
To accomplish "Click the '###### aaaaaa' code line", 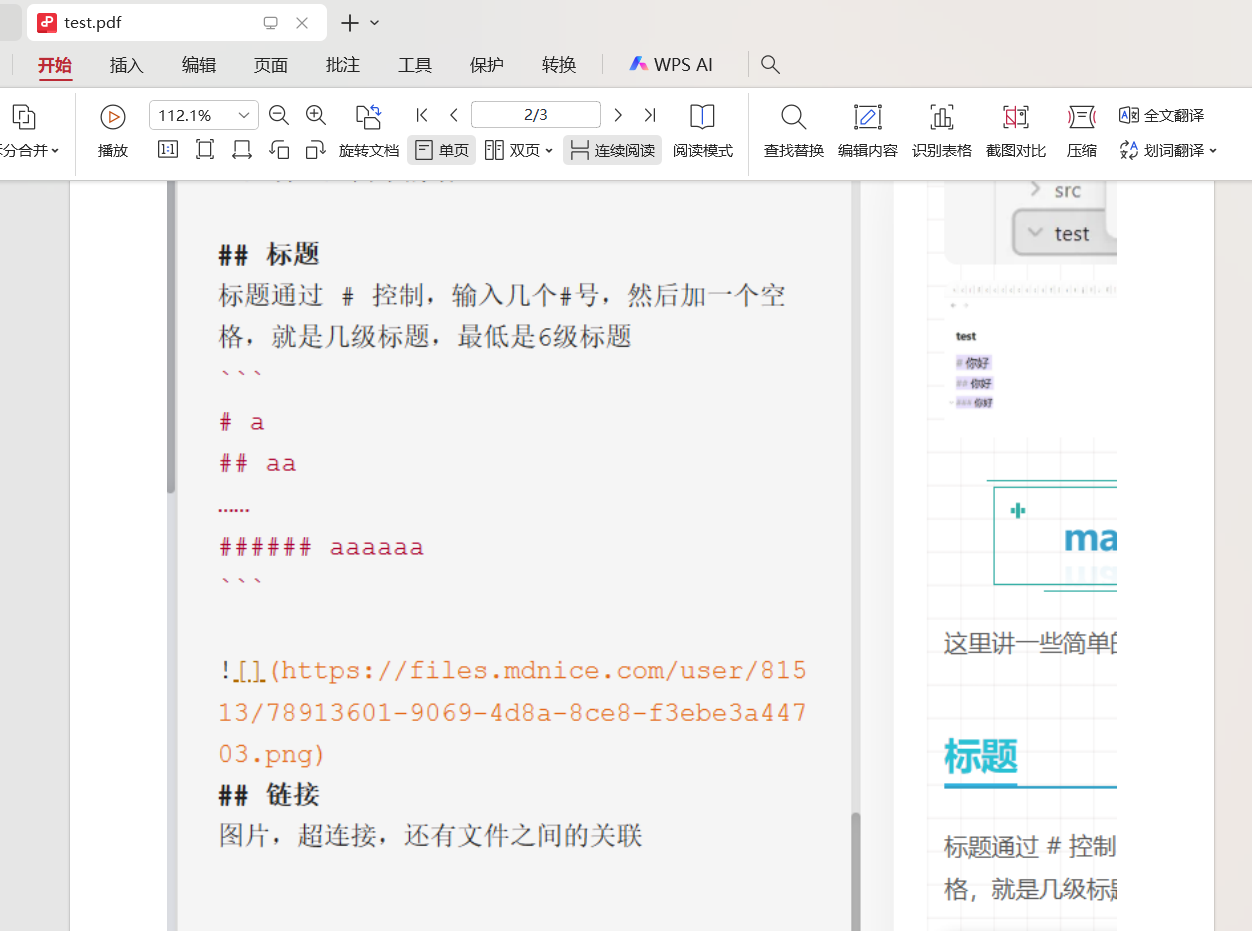I will (x=322, y=547).
